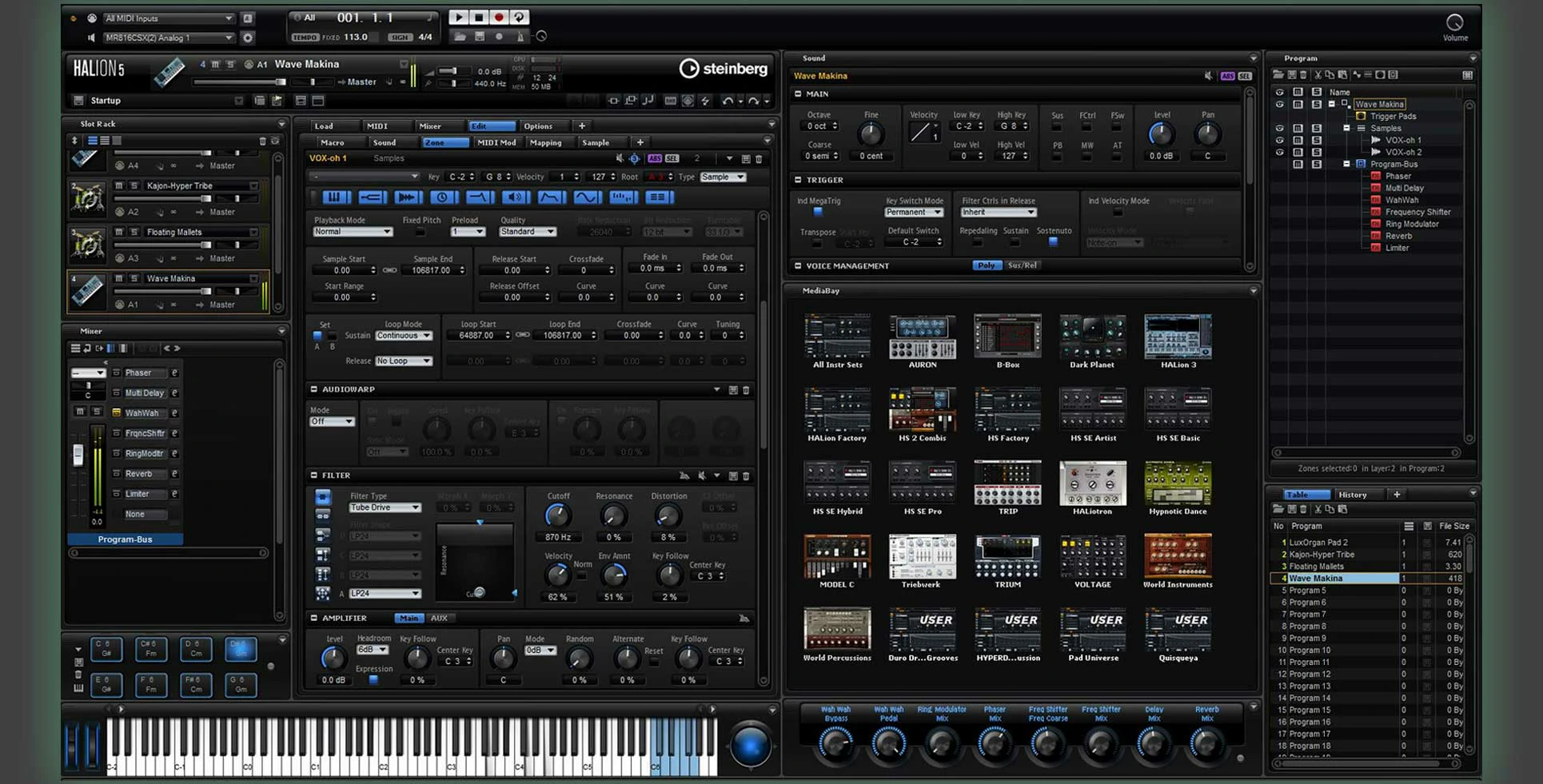Screen dimensions: 1543x784
Task: Open the Quality Standard dropdown
Action: click(528, 232)
